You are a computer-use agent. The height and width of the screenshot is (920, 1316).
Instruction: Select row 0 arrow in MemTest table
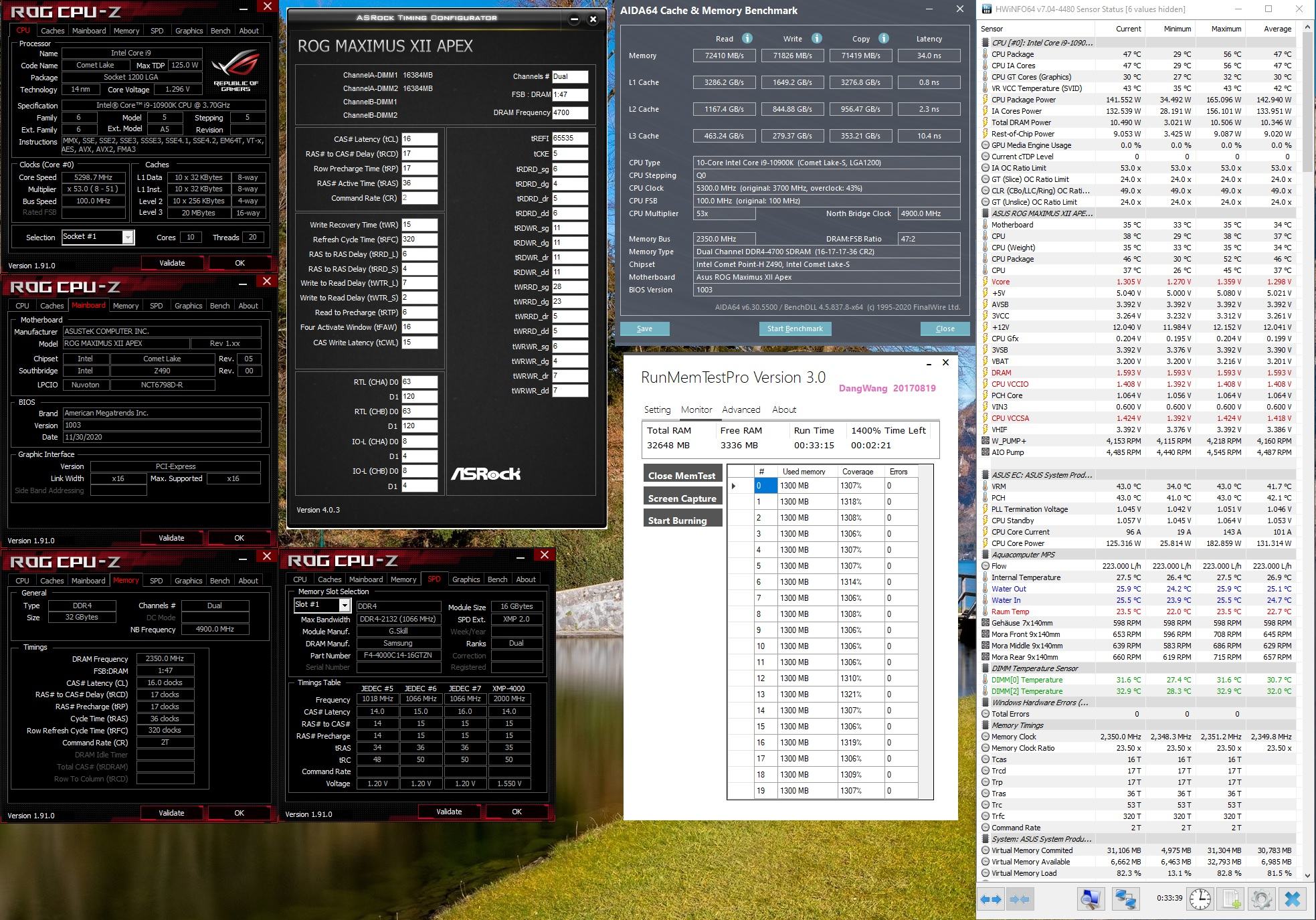pyautogui.click(x=734, y=486)
